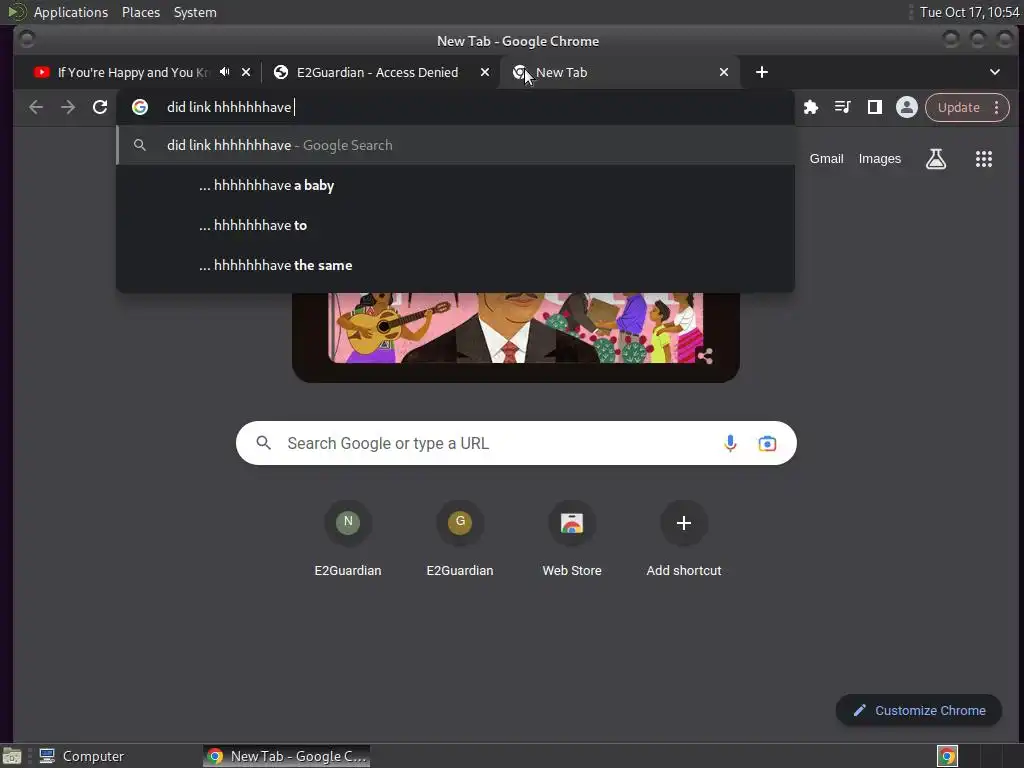Open the Web Store shortcut

(572, 539)
